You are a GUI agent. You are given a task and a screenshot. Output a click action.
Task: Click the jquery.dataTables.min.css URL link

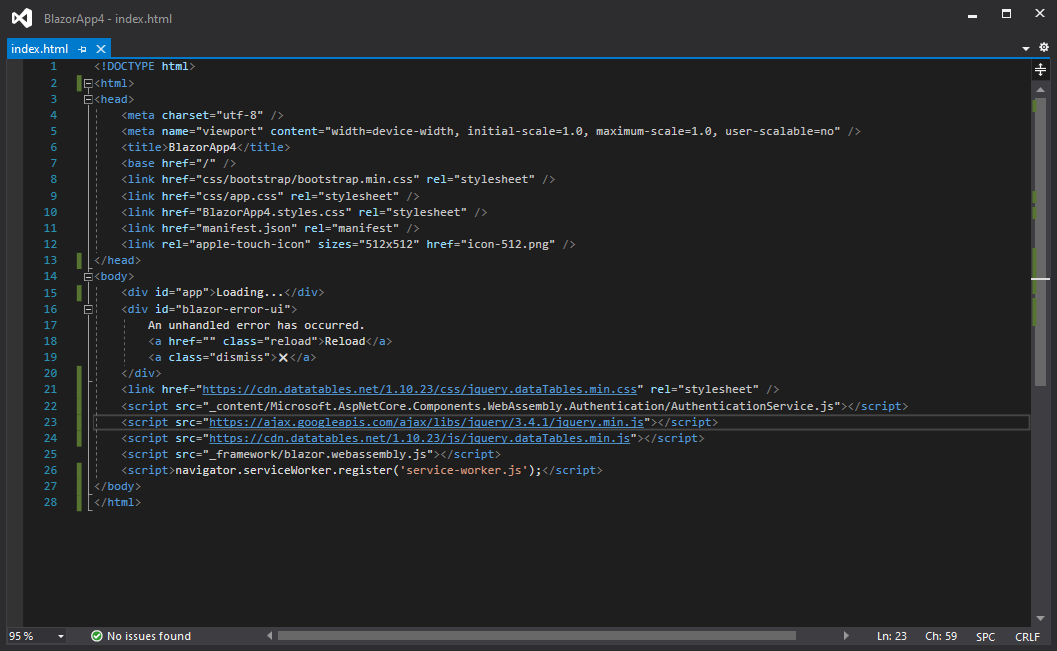(420, 389)
